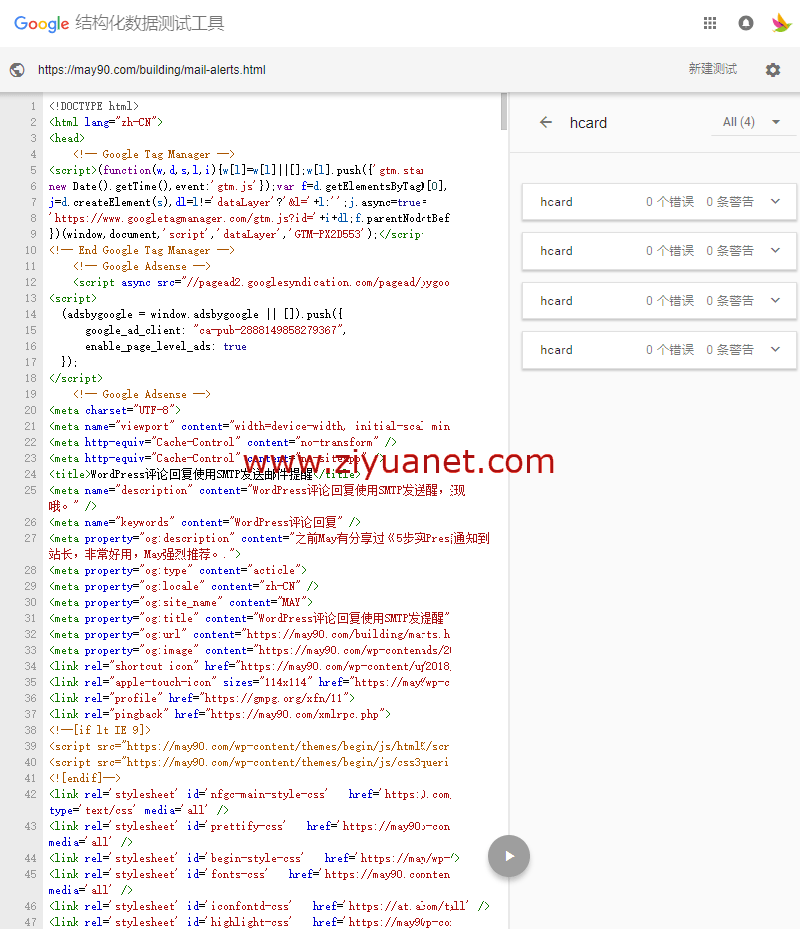Click the <![endif]--> comment line

[85, 778]
